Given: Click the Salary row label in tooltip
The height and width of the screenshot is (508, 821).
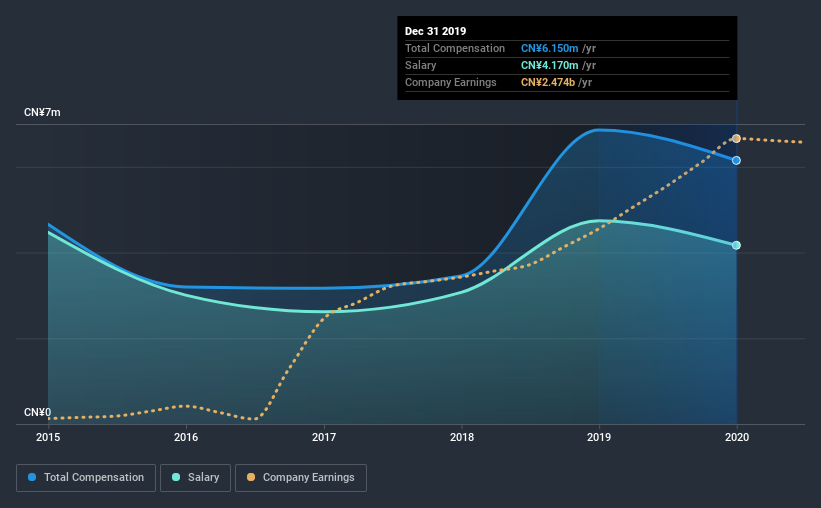Looking at the screenshot, I should [420, 65].
